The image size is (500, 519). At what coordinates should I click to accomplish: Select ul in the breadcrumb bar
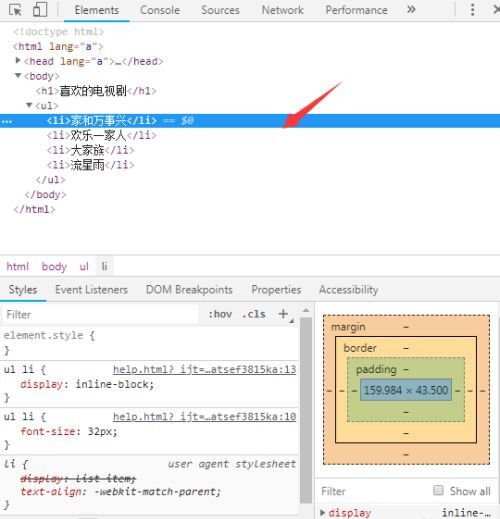84,266
